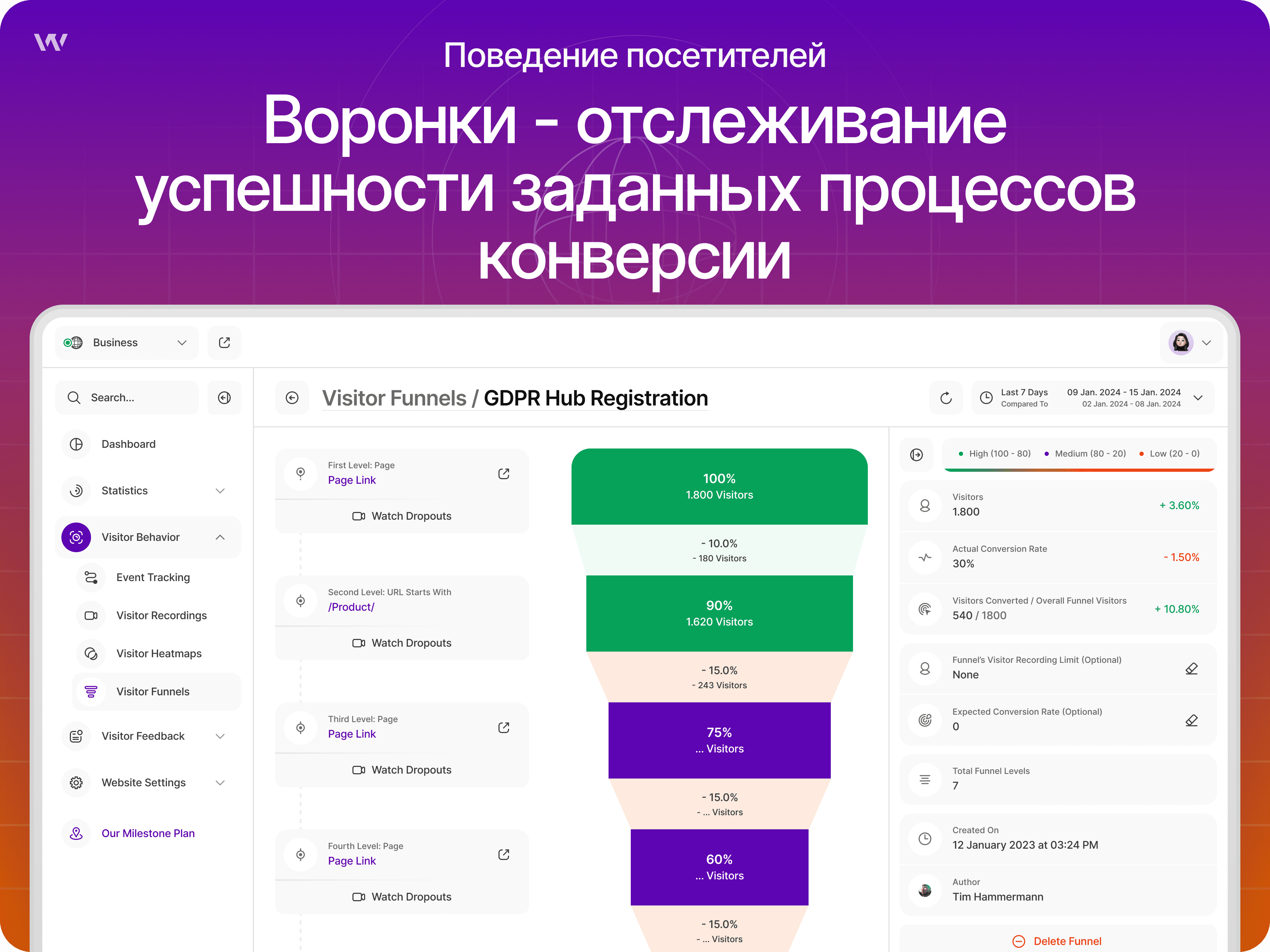This screenshot has height=952, width=1270.
Task: Click the Visitor Recordings camera icon
Action: tap(91, 615)
